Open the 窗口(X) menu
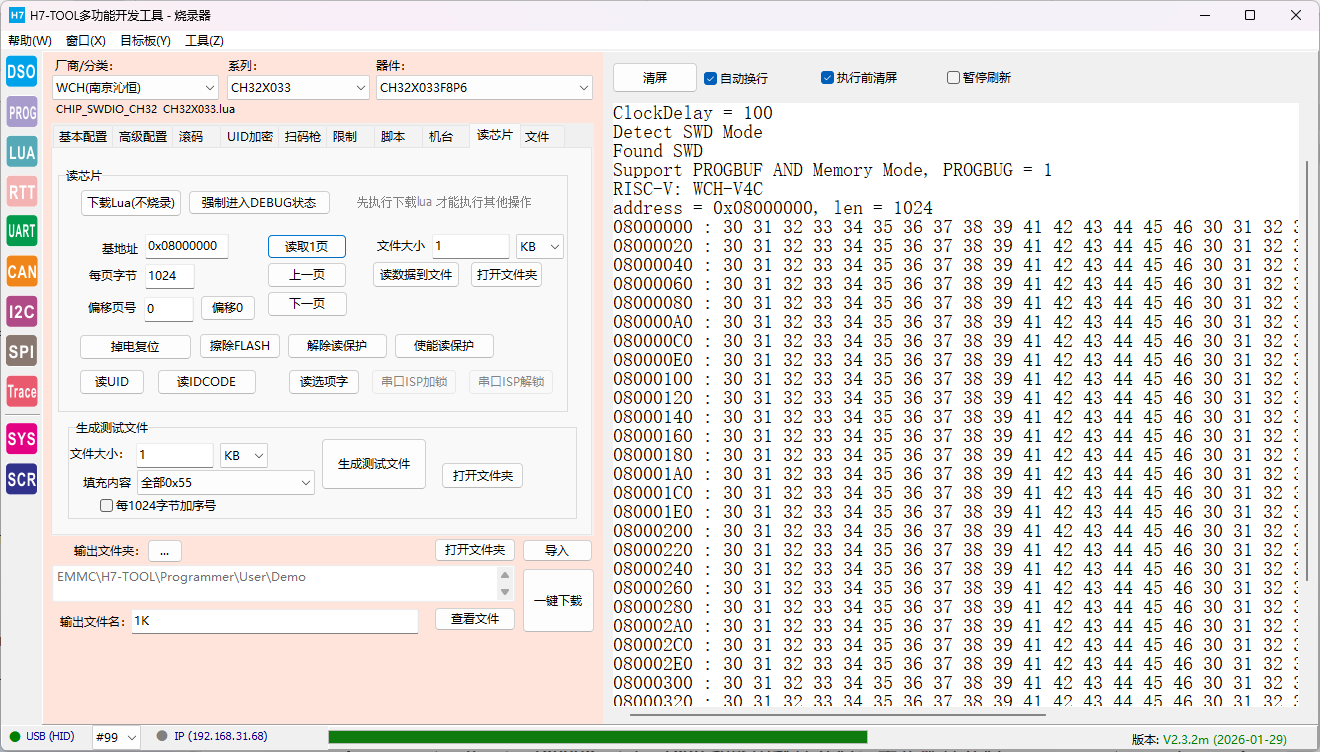This screenshot has width=1320, height=752. [x=86, y=41]
